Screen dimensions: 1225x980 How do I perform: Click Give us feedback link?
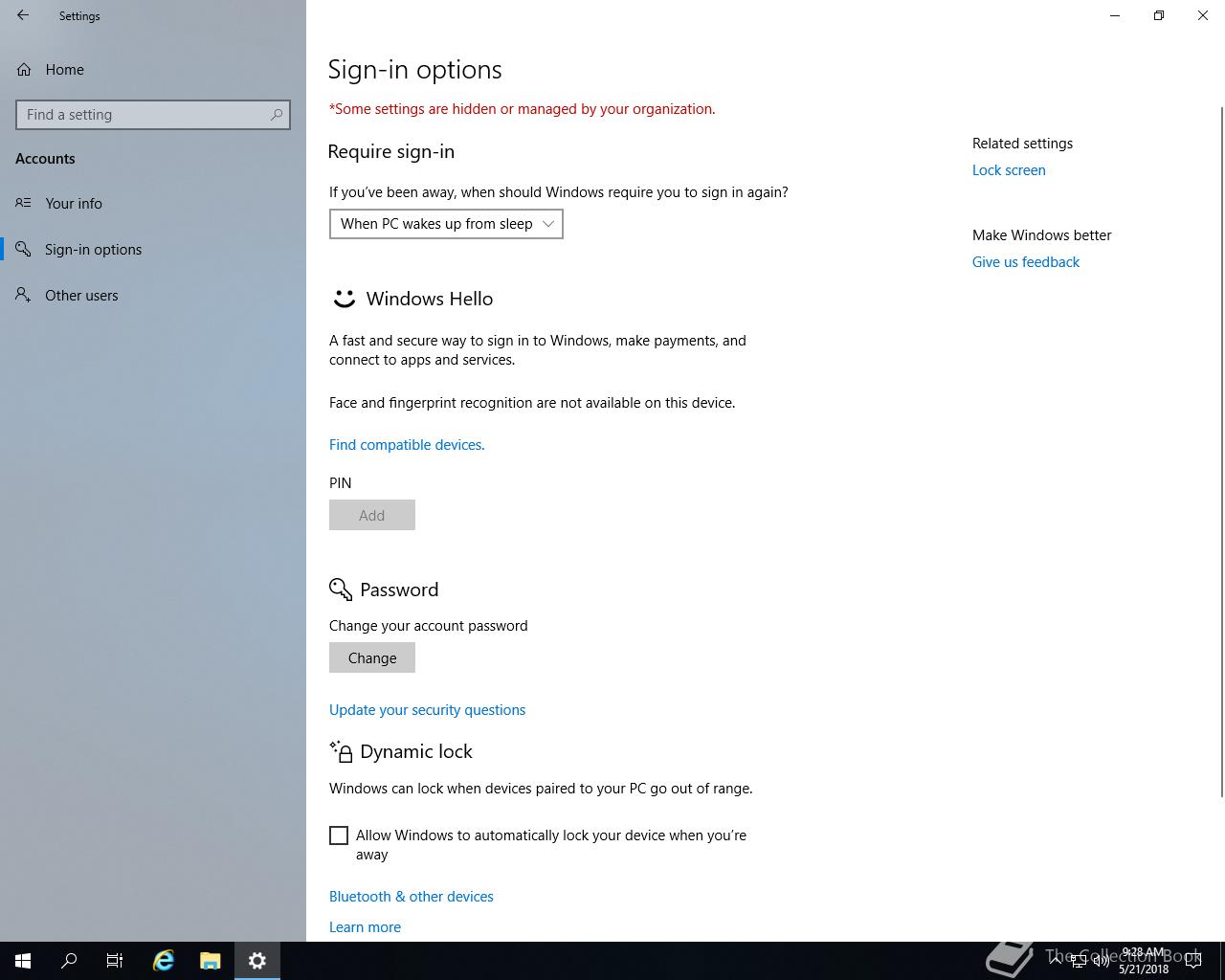[1026, 262]
